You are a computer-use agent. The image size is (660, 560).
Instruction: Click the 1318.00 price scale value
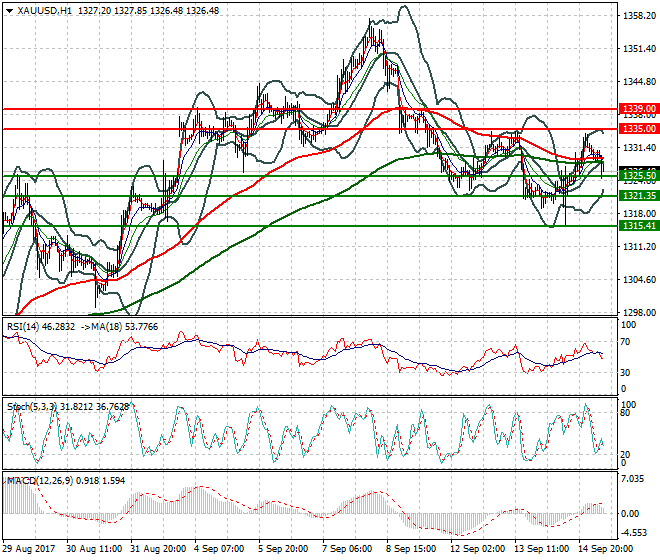pos(639,213)
